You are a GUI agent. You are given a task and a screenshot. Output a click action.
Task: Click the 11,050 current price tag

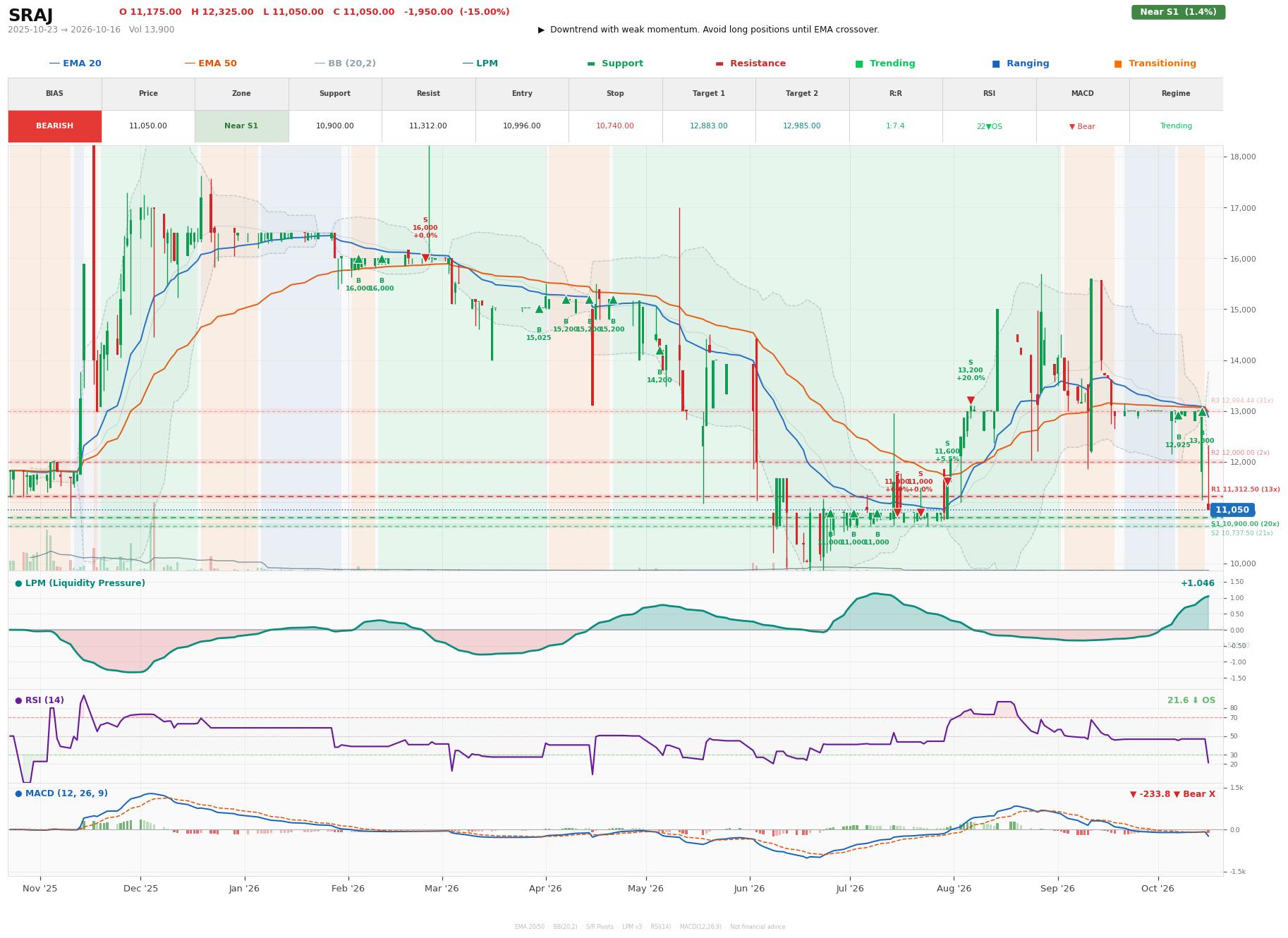click(x=1232, y=510)
